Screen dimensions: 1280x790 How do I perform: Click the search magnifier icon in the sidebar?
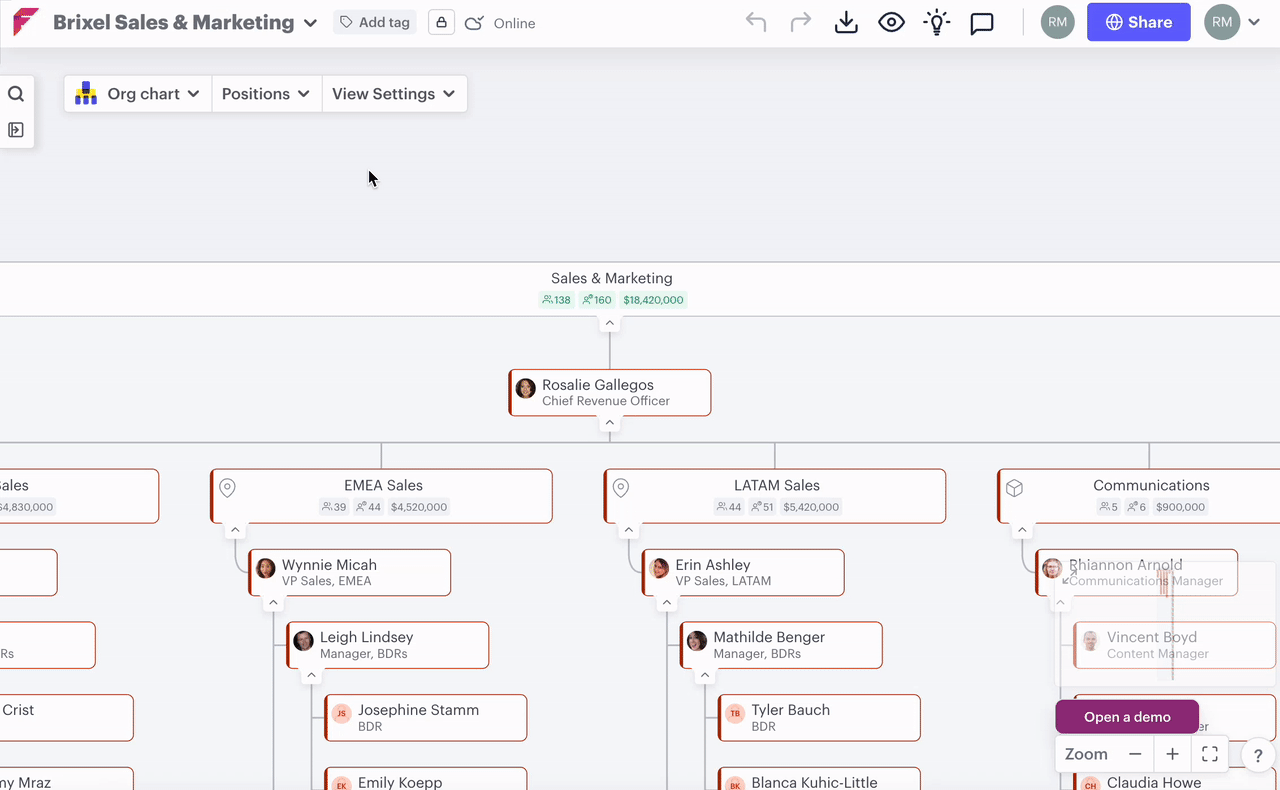point(16,94)
